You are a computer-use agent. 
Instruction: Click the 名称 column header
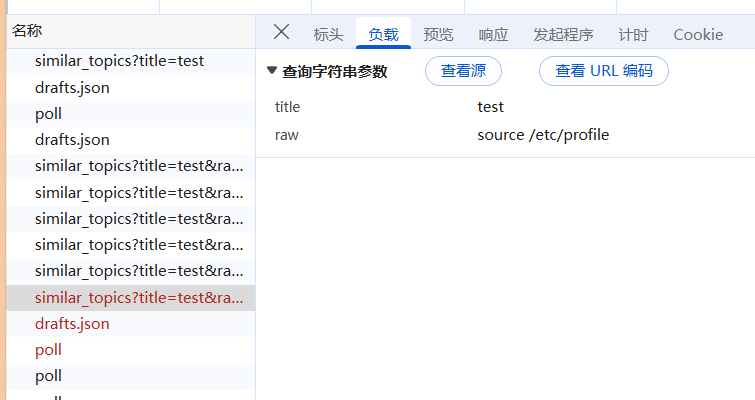coord(27,32)
